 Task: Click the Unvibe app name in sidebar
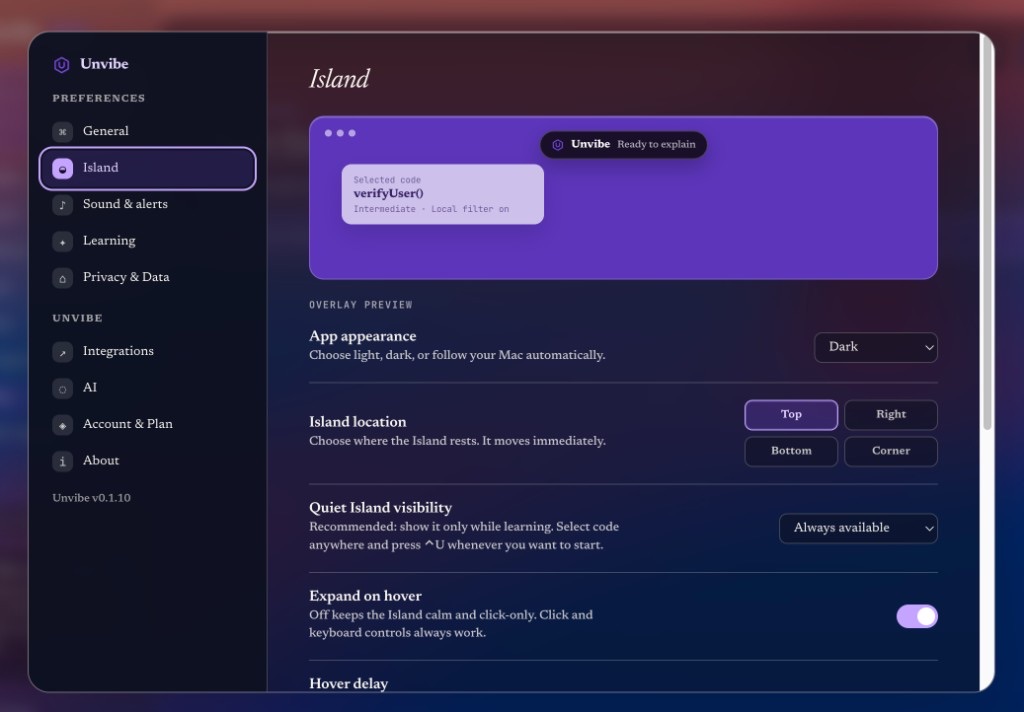pyautogui.click(x=104, y=64)
